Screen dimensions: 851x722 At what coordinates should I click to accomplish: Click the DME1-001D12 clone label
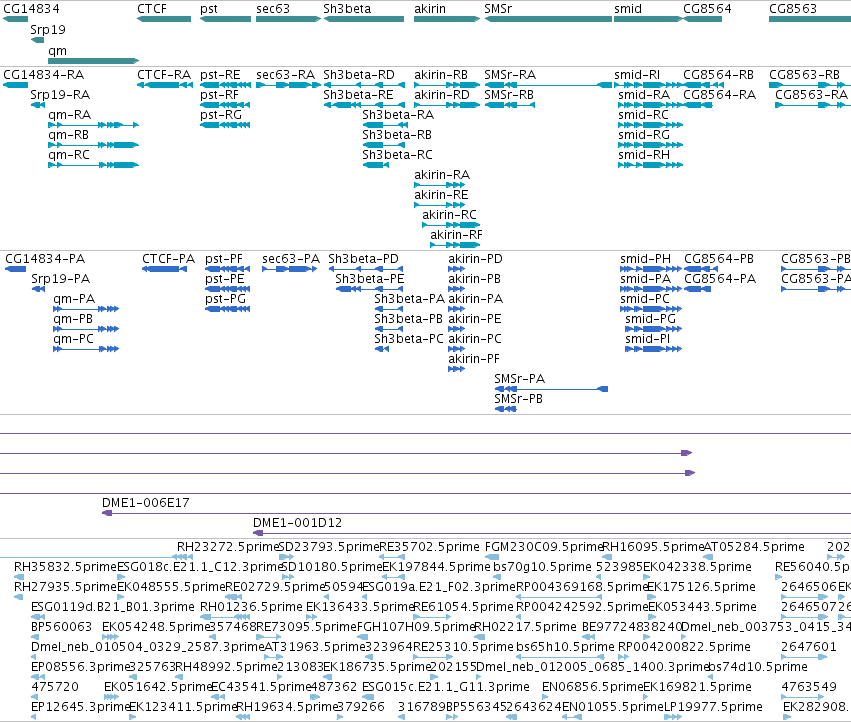click(297, 523)
